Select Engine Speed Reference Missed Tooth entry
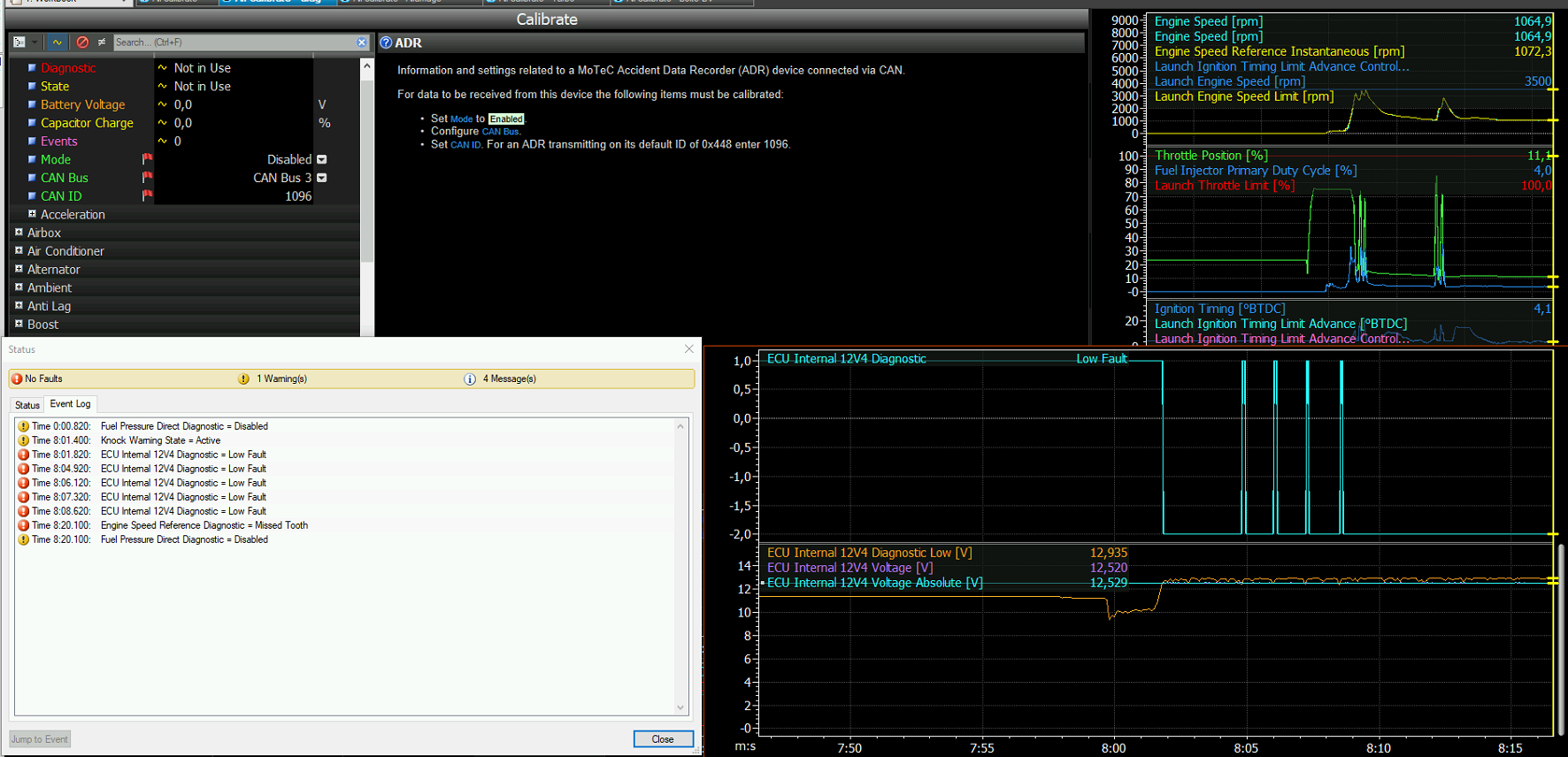 coord(343,525)
